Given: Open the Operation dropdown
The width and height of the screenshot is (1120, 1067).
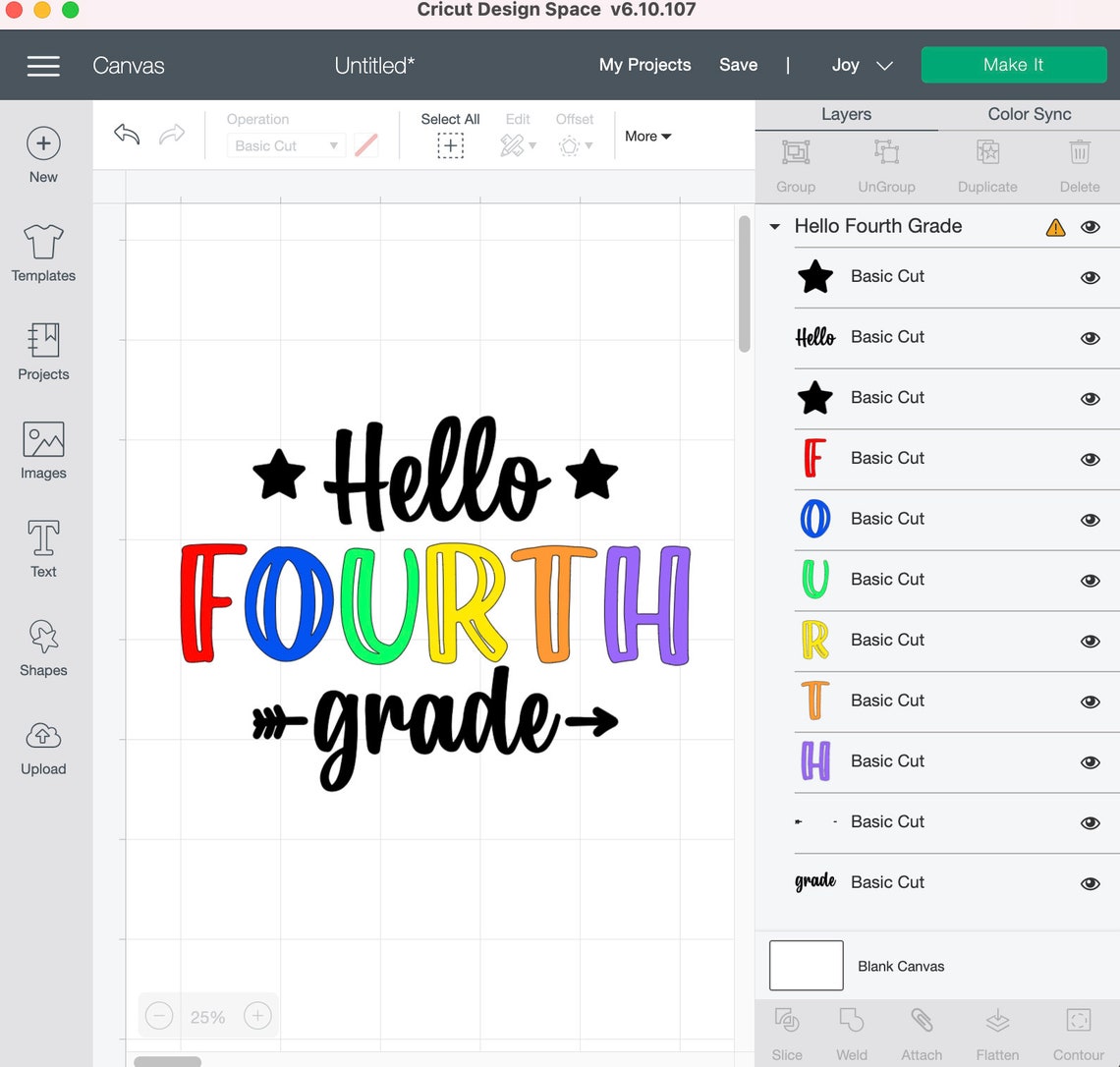Looking at the screenshot, I should click(285, 145).
